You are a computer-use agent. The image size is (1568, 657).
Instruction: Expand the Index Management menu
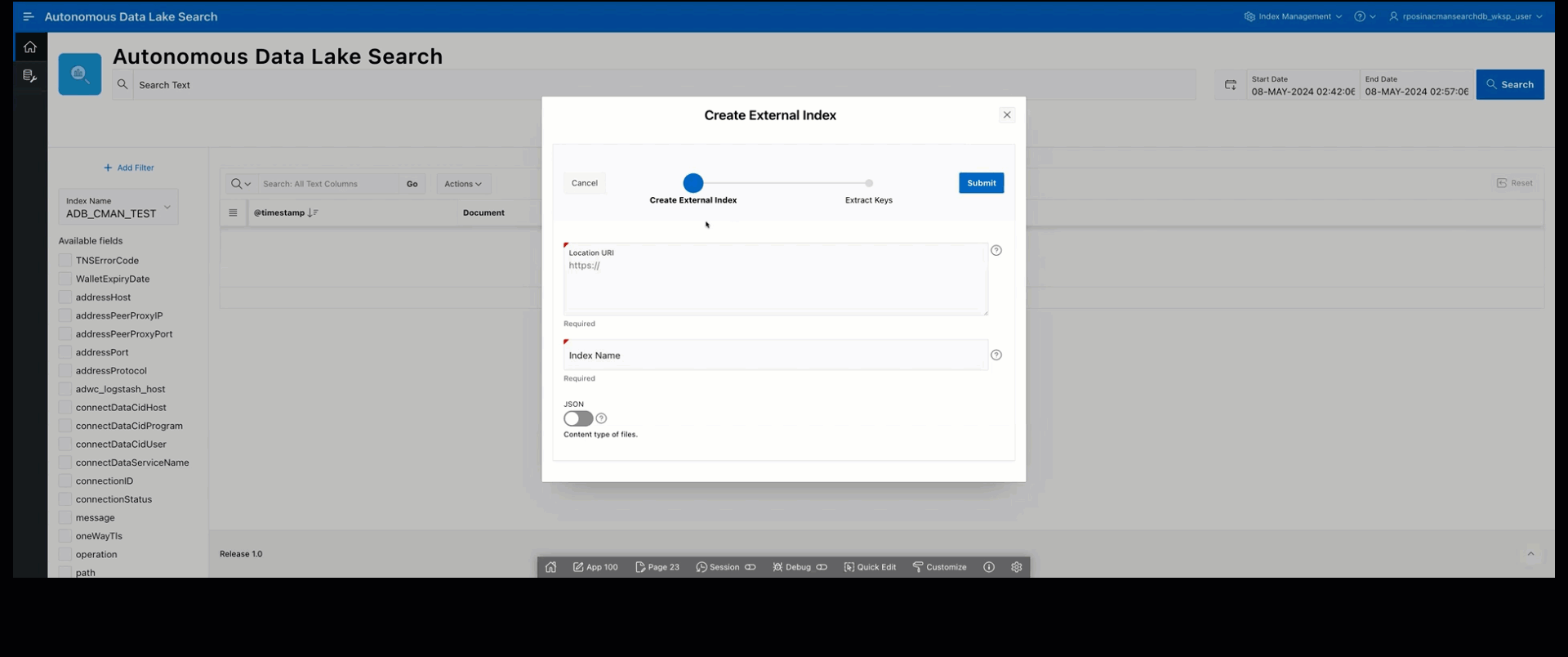coord(1293,16)
